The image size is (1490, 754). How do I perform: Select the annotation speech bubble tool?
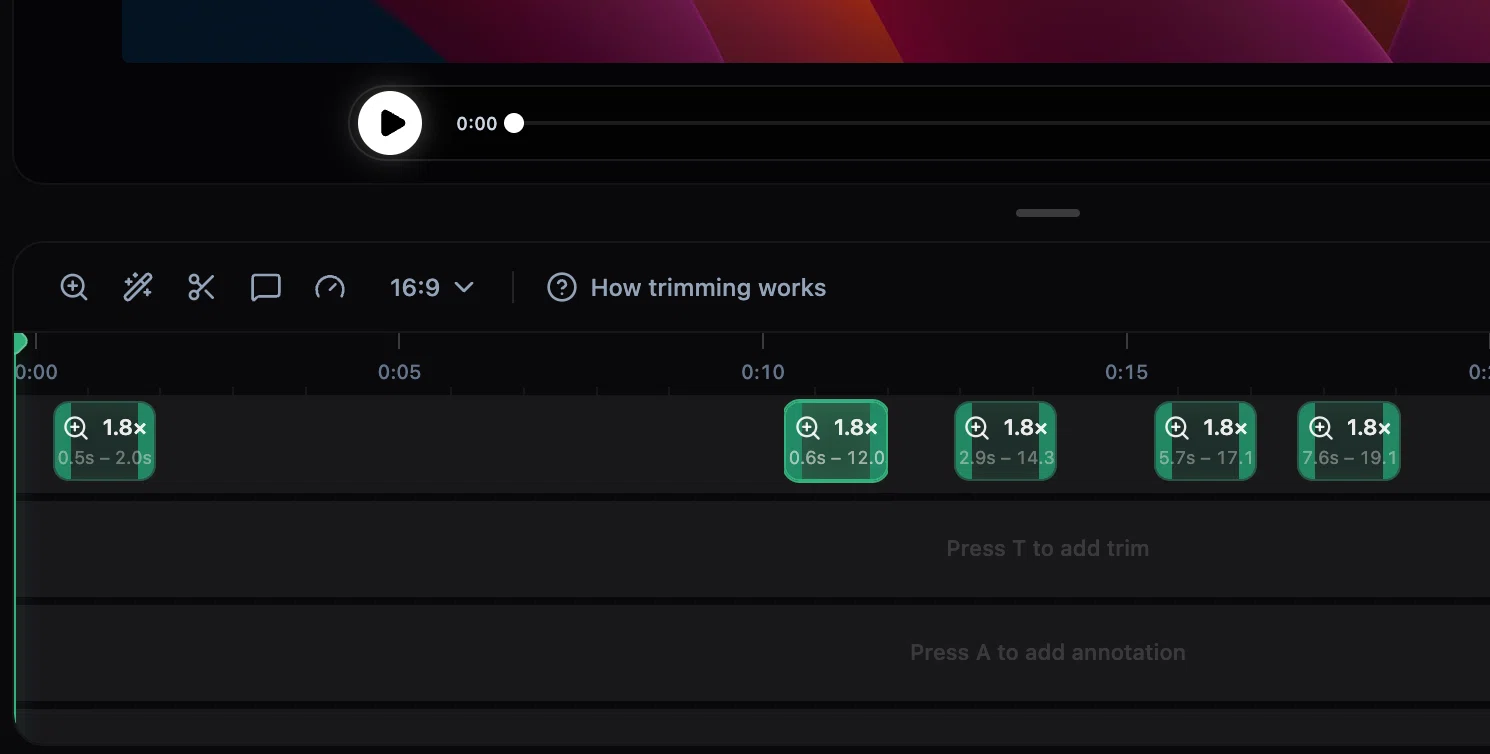point(265,288)
